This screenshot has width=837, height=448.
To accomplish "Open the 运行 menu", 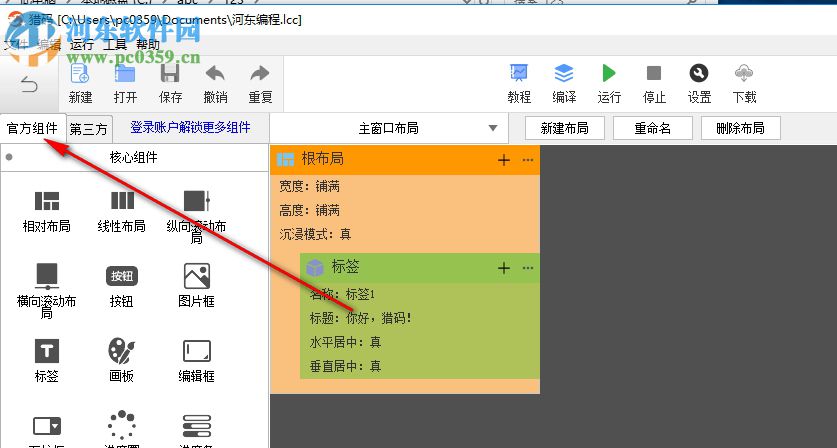I will 82,45.
